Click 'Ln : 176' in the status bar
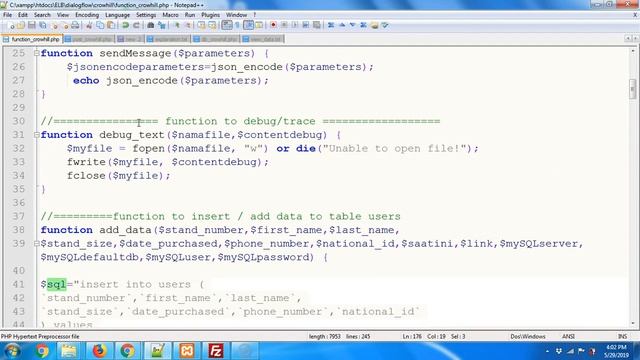The width and height of the screenshot is (640, 360). click(412, 336)
